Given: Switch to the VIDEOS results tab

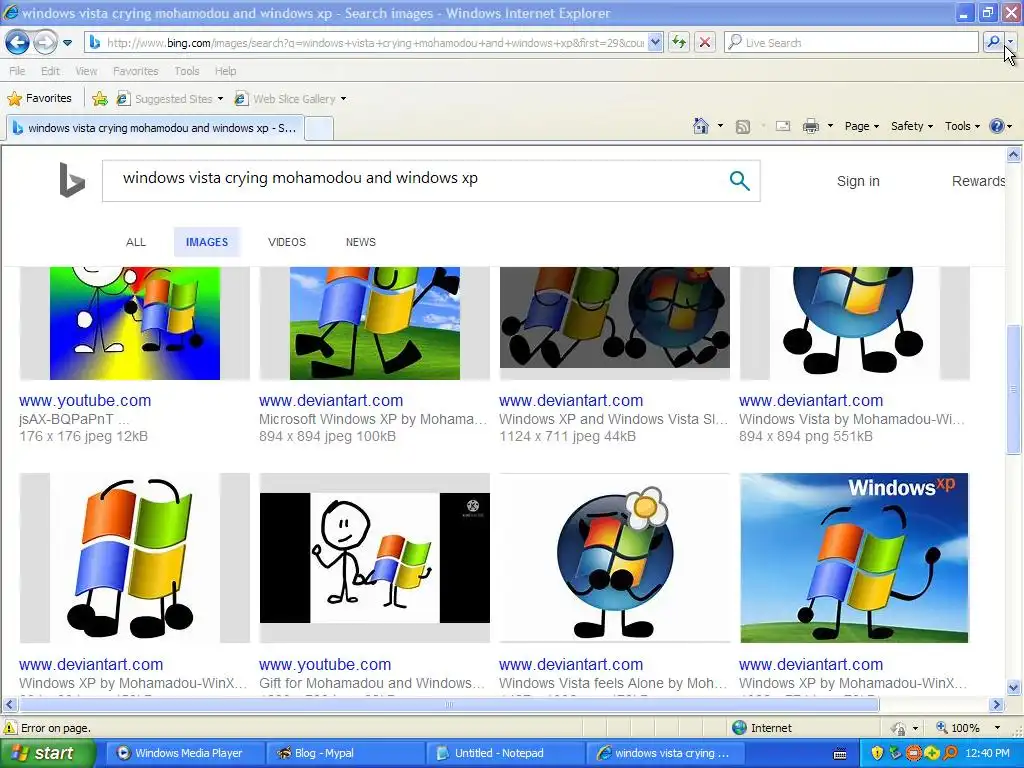Looking at the screenshot, I should click(287, 242).
